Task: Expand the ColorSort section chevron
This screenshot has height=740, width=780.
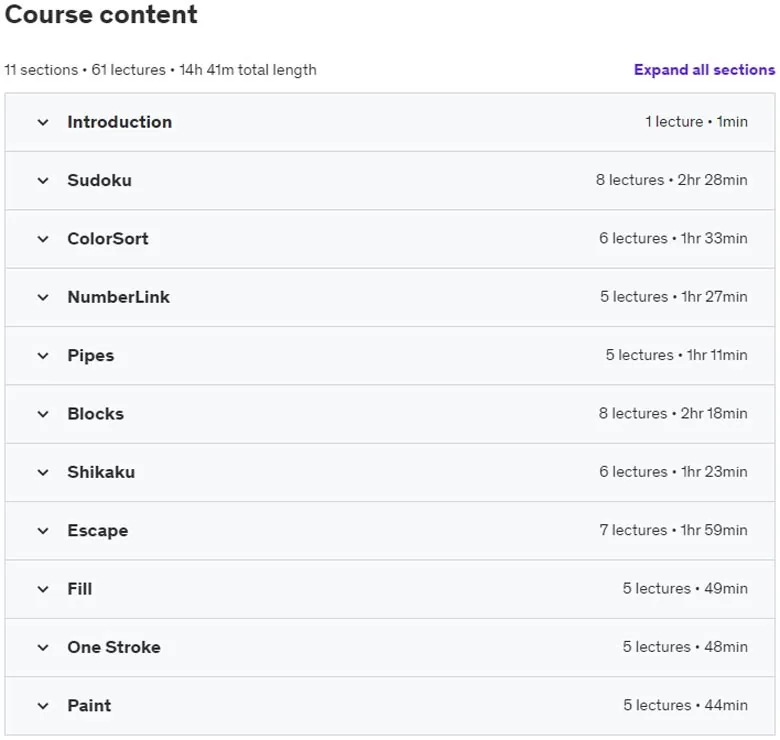Action: pyautogui.click(x=43, y=239)
